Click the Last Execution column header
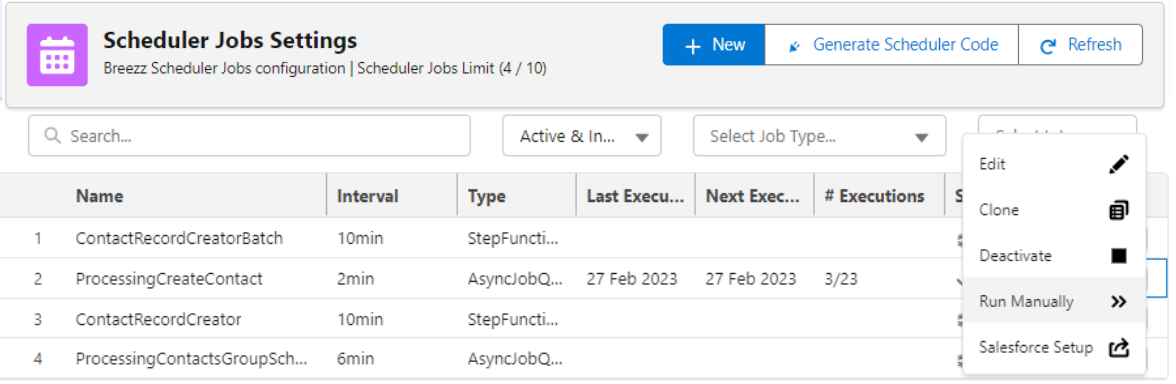1176x384 pixels. pyautogui.click(x=635, y=196)
